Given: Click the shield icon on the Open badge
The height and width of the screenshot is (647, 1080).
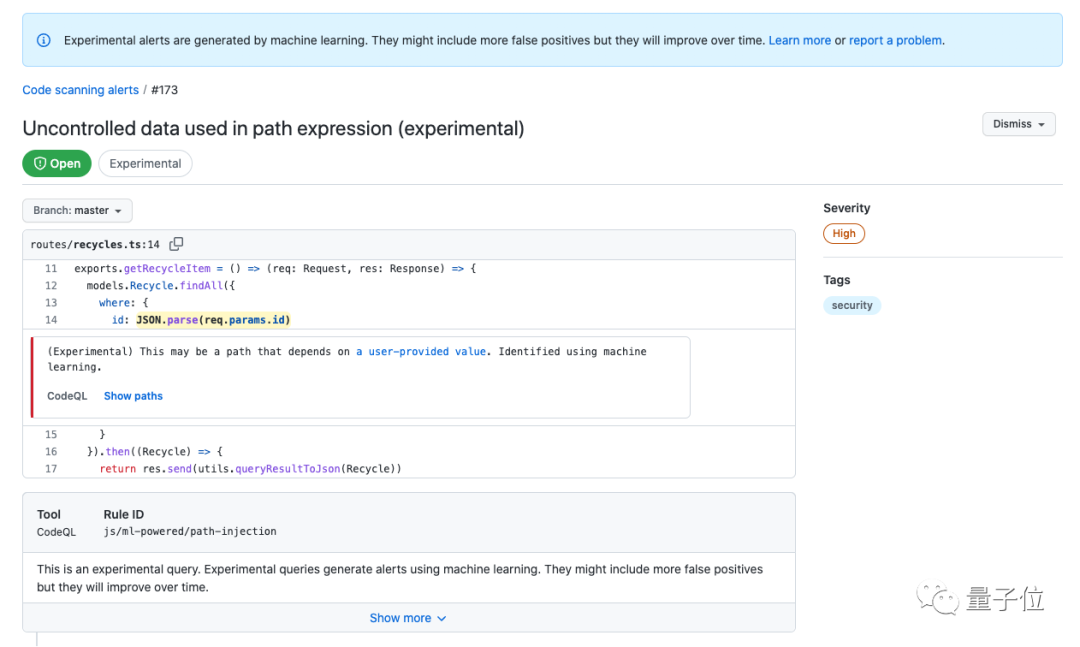Looking at the screenshot, I should click(x=40, y=164).
